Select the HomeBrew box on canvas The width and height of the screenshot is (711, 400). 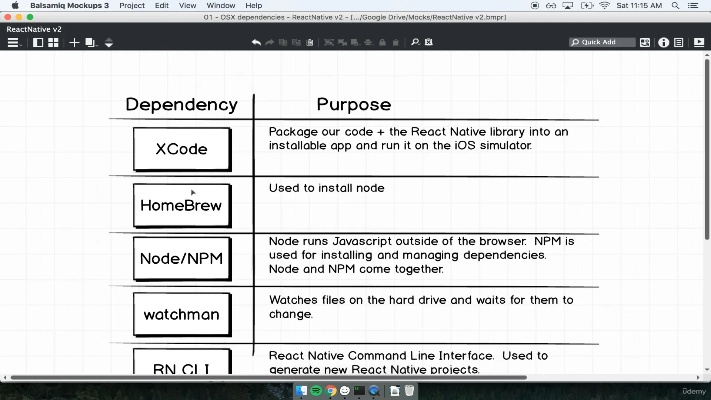181,206
